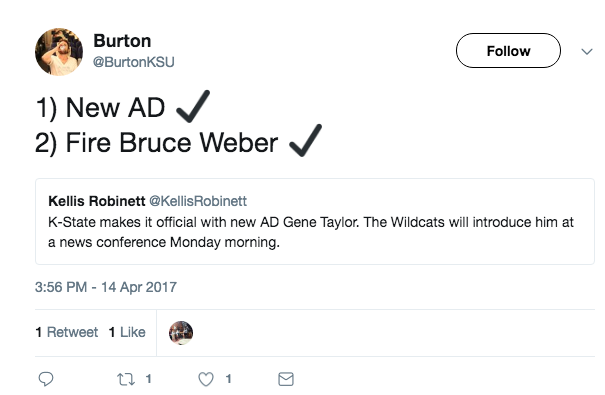Image resolution: width=605 pixels, height=395 pixels.
Task: Click the checkmark after New AD
Action: (193, 106)
